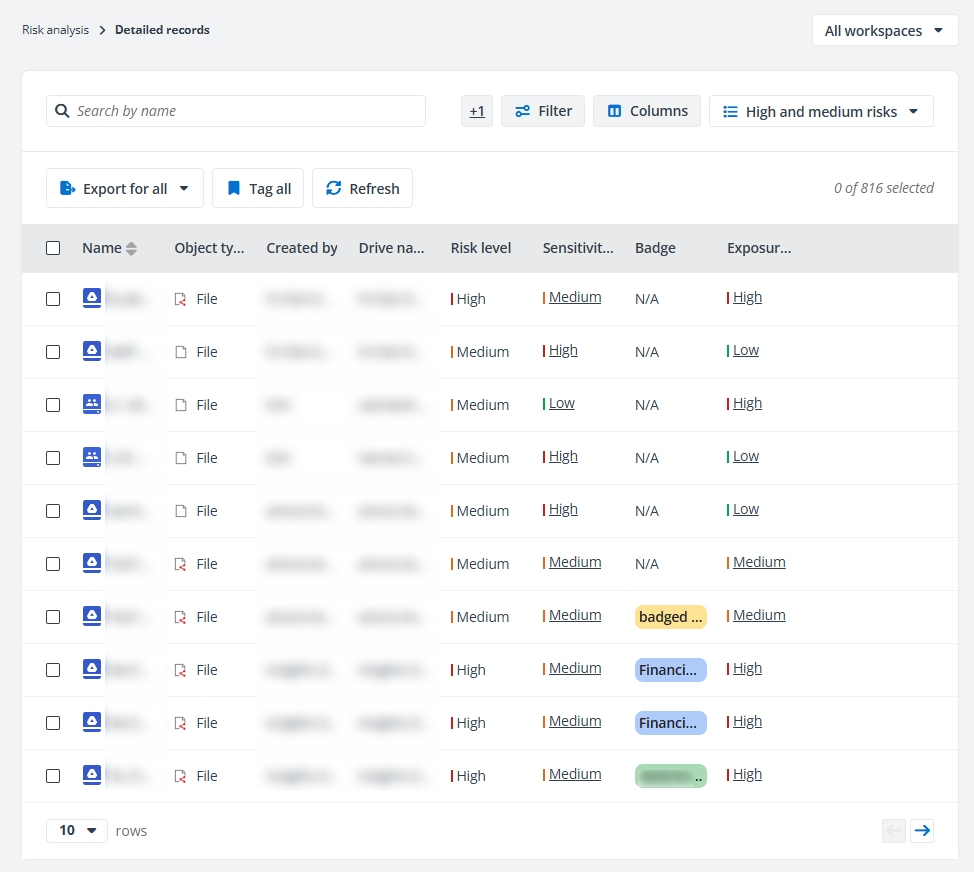Check the fourth row's checkbox
974x872 pixels.
click(x=53, y=458)
